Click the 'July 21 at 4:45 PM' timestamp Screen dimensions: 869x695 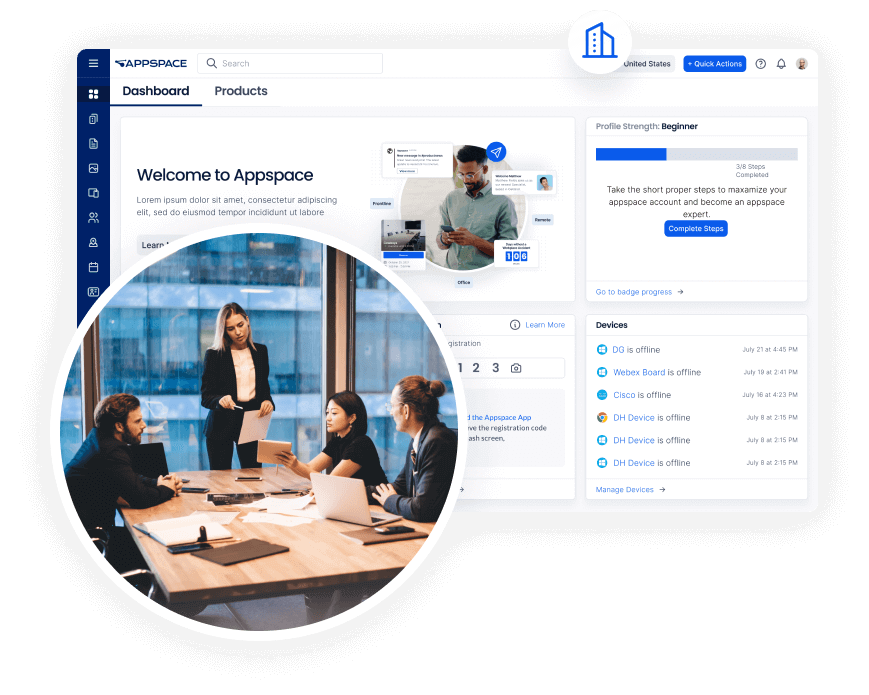click(770, 350)
